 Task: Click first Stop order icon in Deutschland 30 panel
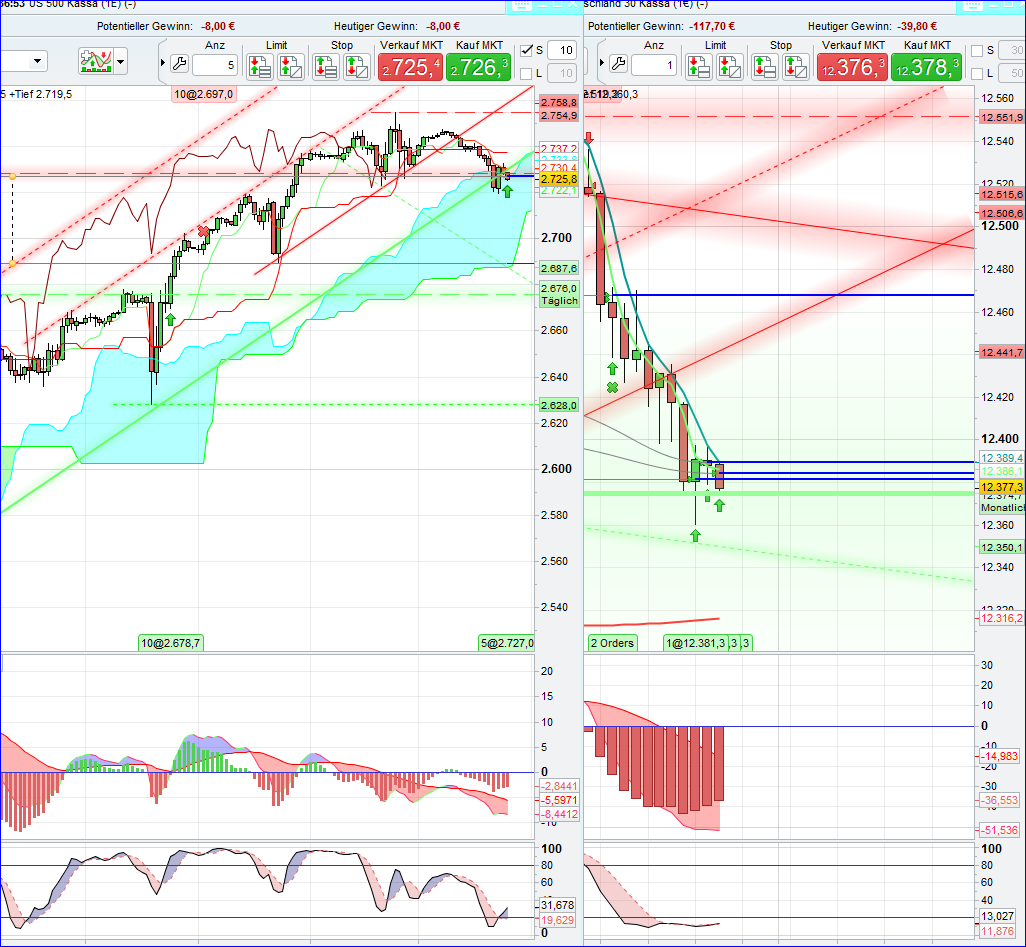click(764, 67)
